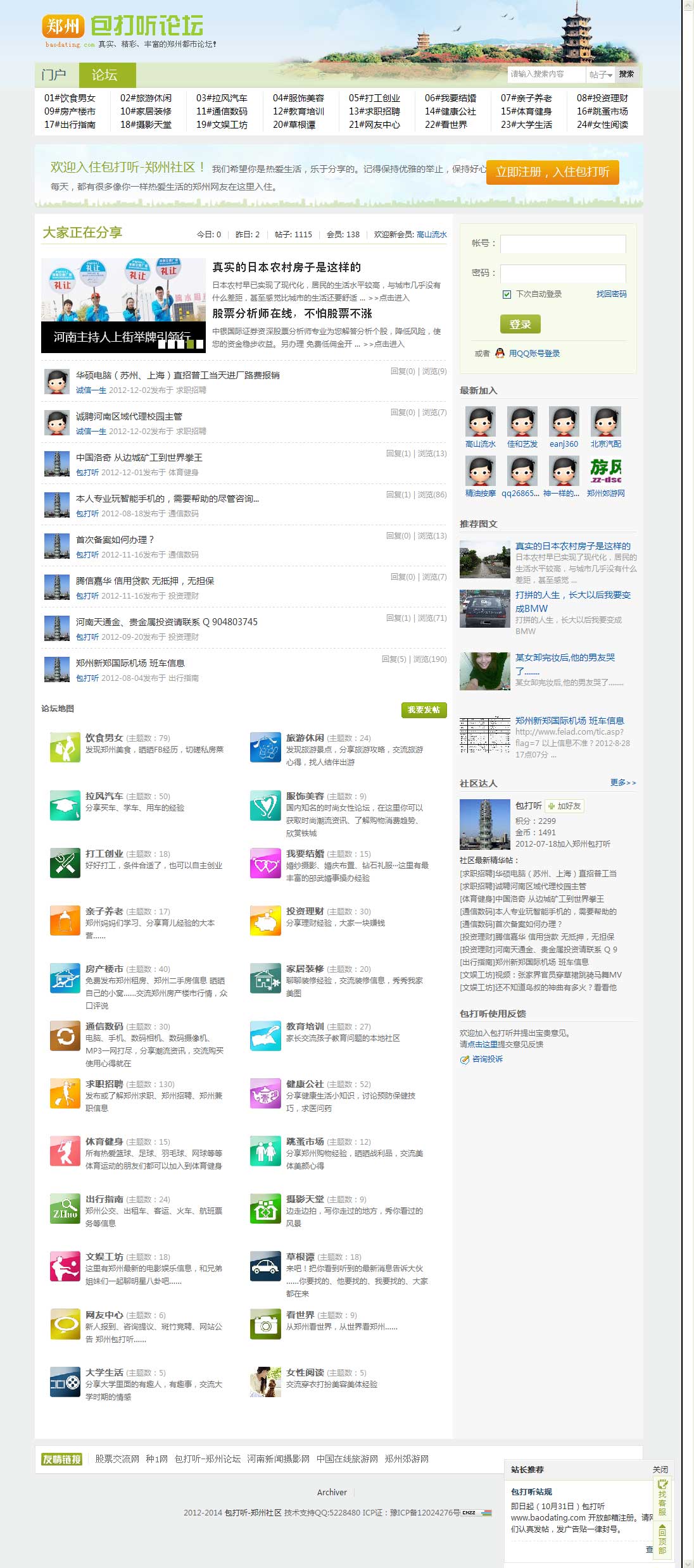Open the 旅游休闲 forum icon
Image resolution: width=694 pixels, height=1568 pixels.
(265, 747)
